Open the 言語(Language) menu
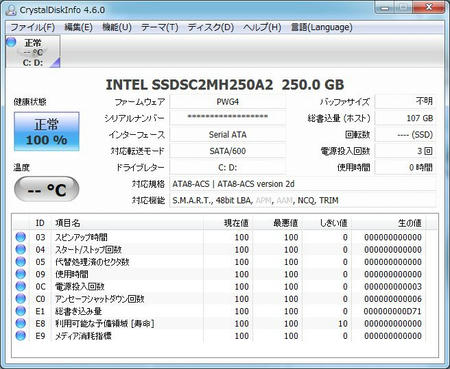The height and width of the screenshot is (369, 450). tap(321, 27)
